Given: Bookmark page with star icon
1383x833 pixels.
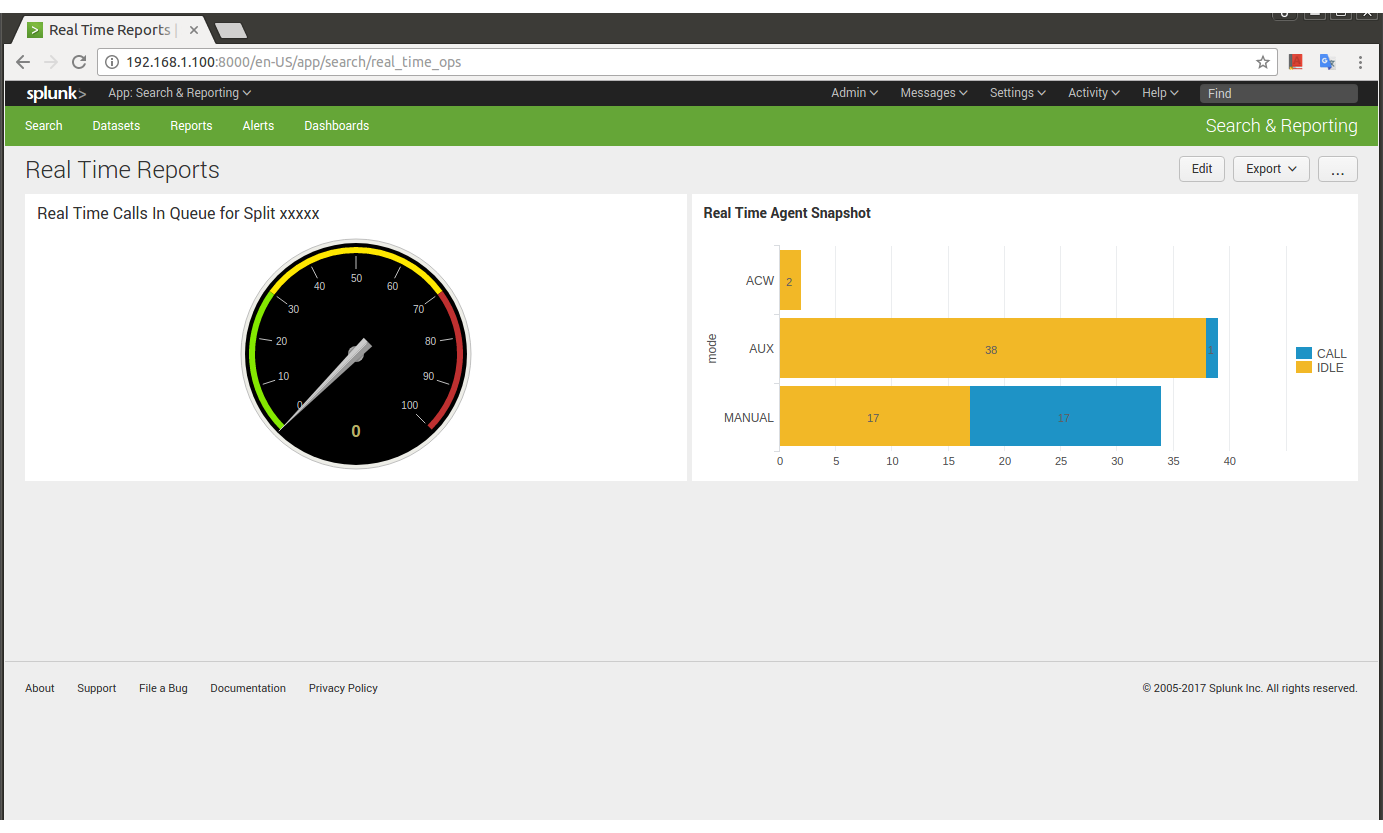Looking at the screenshot, I should (x=1263, y=62).
